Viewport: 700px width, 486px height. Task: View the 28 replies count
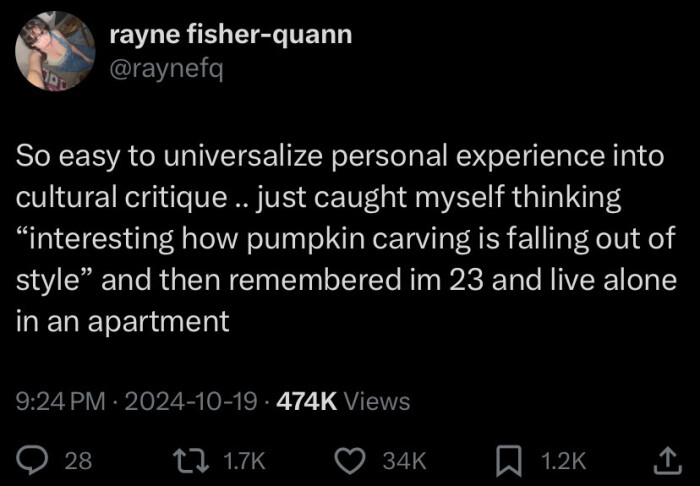[x=78, y=460]
